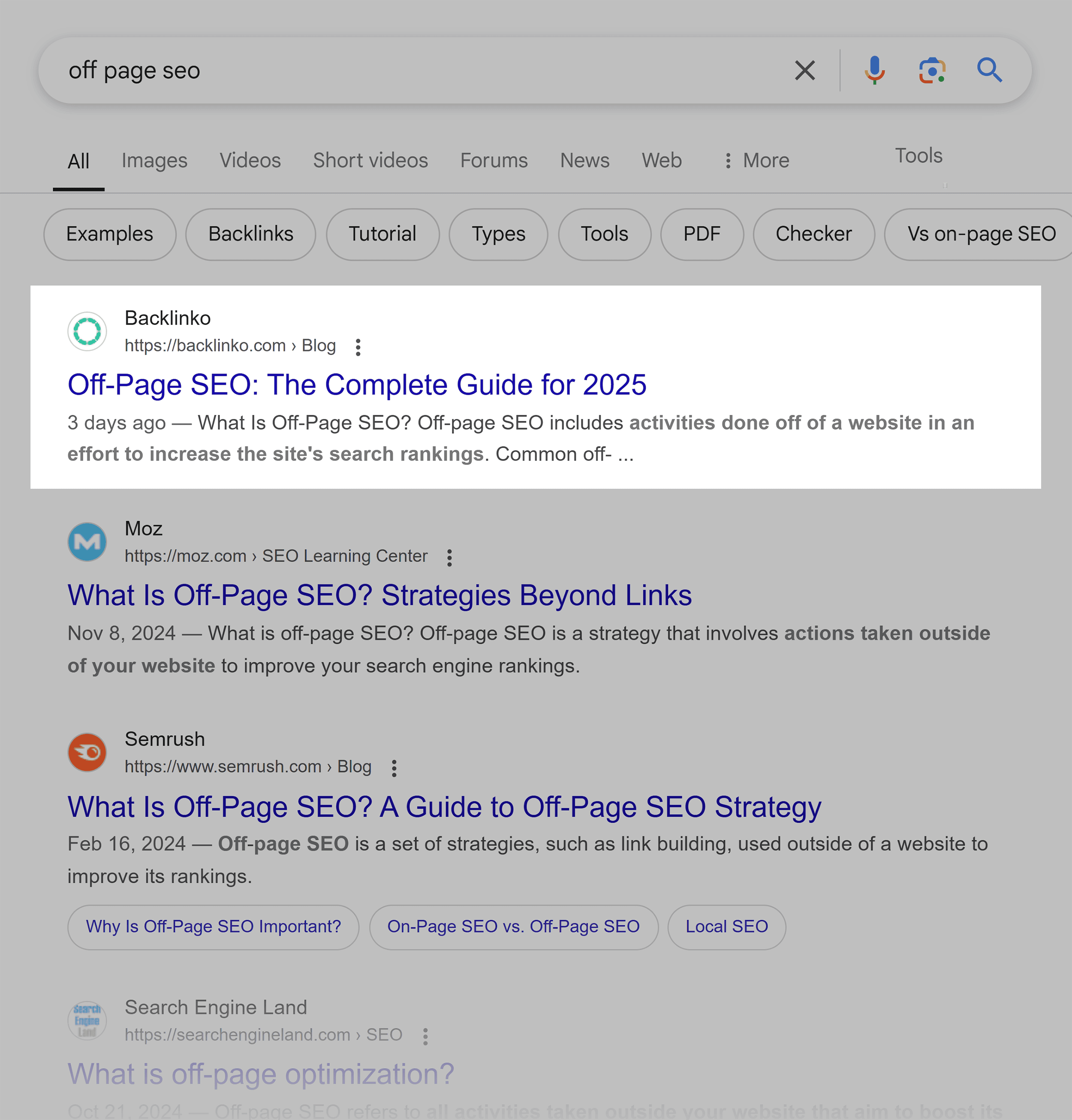Click the semrush.com › Blog URL breadcrumb
The height and width of the screenshot is (1120, 1072).
coord(248,767)
